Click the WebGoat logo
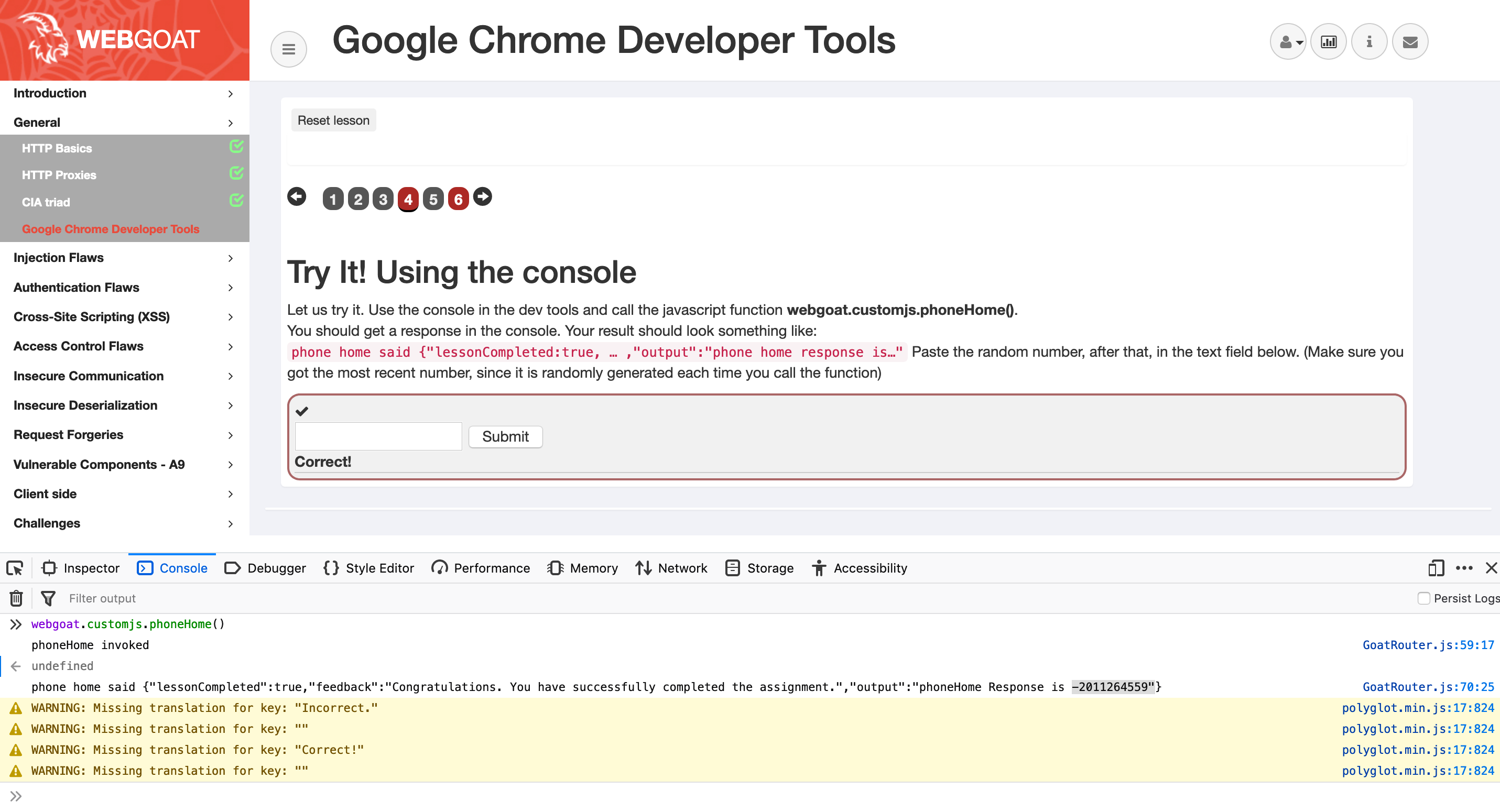 point(111,40)
